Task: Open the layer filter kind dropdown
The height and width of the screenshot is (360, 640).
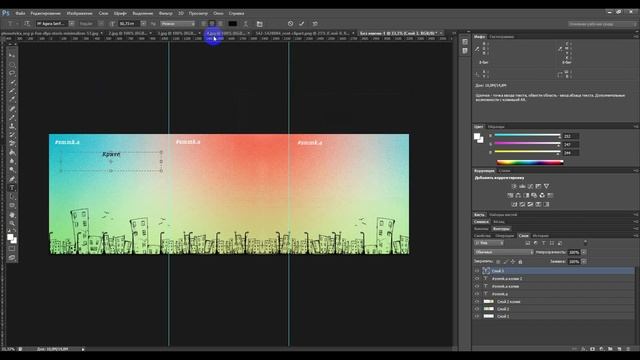Action: [489, 243]
